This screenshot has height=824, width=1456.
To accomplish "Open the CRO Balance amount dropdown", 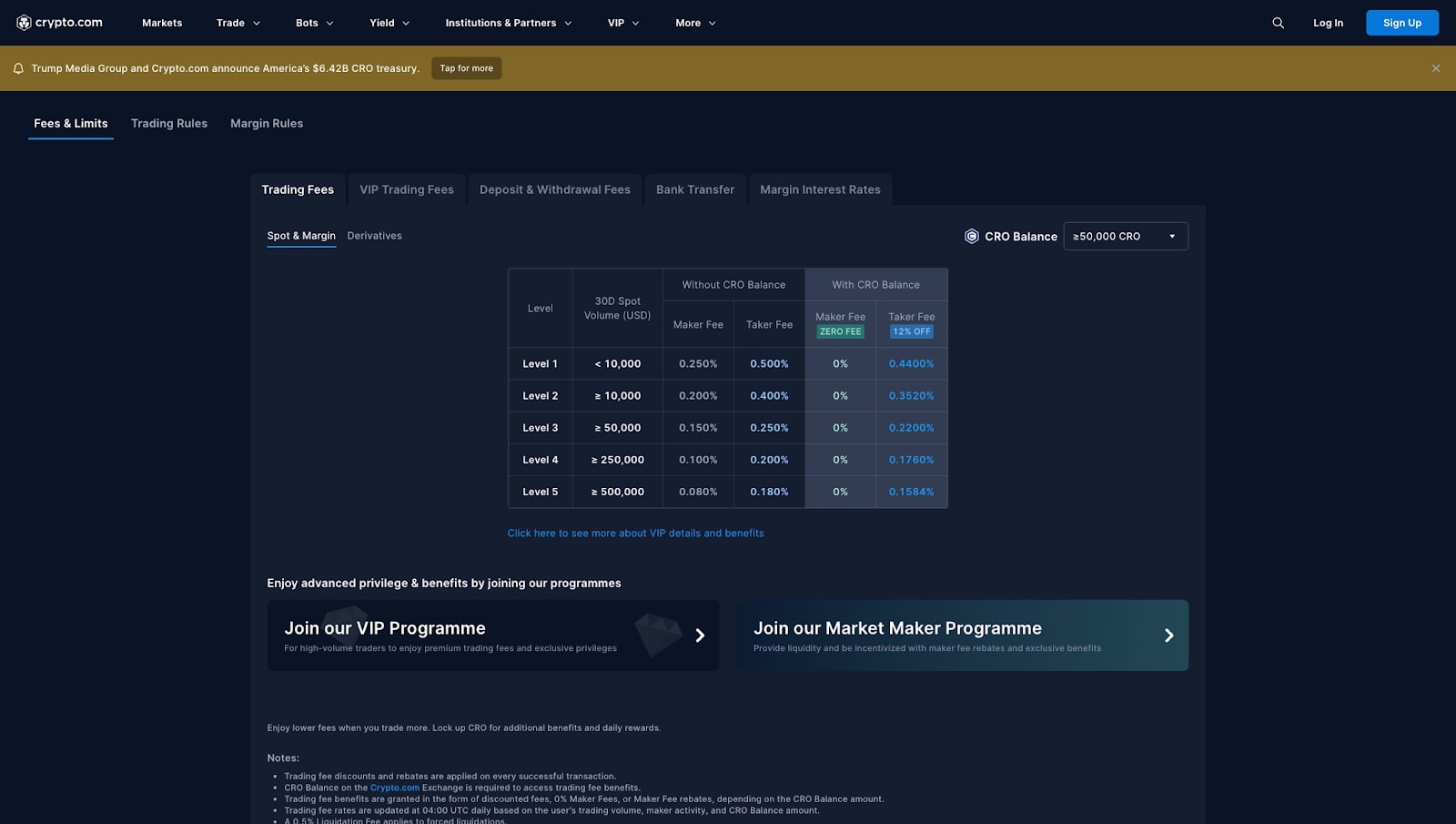I will click(1125, 236).
